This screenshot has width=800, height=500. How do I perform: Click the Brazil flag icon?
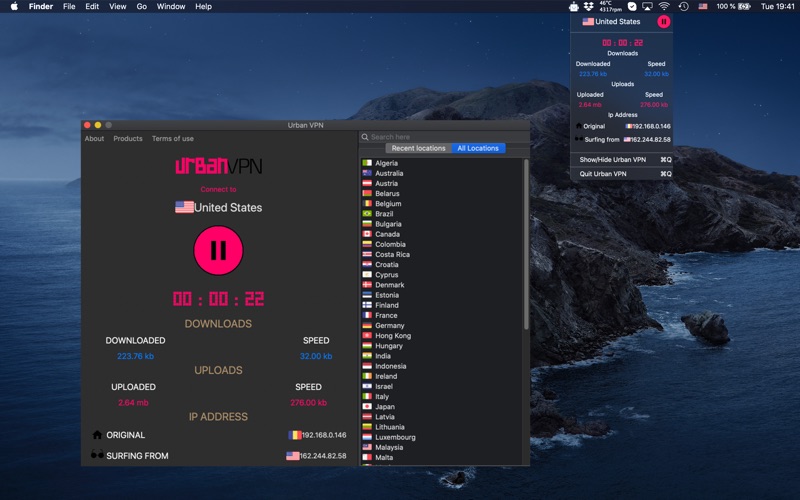point(367,214)
